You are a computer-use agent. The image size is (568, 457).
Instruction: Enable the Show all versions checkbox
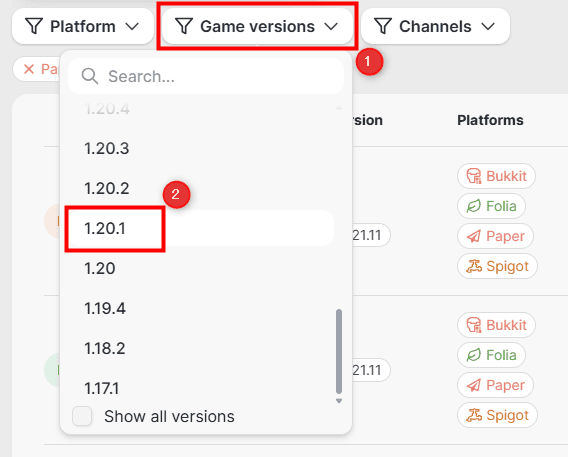tap(82, 416)
